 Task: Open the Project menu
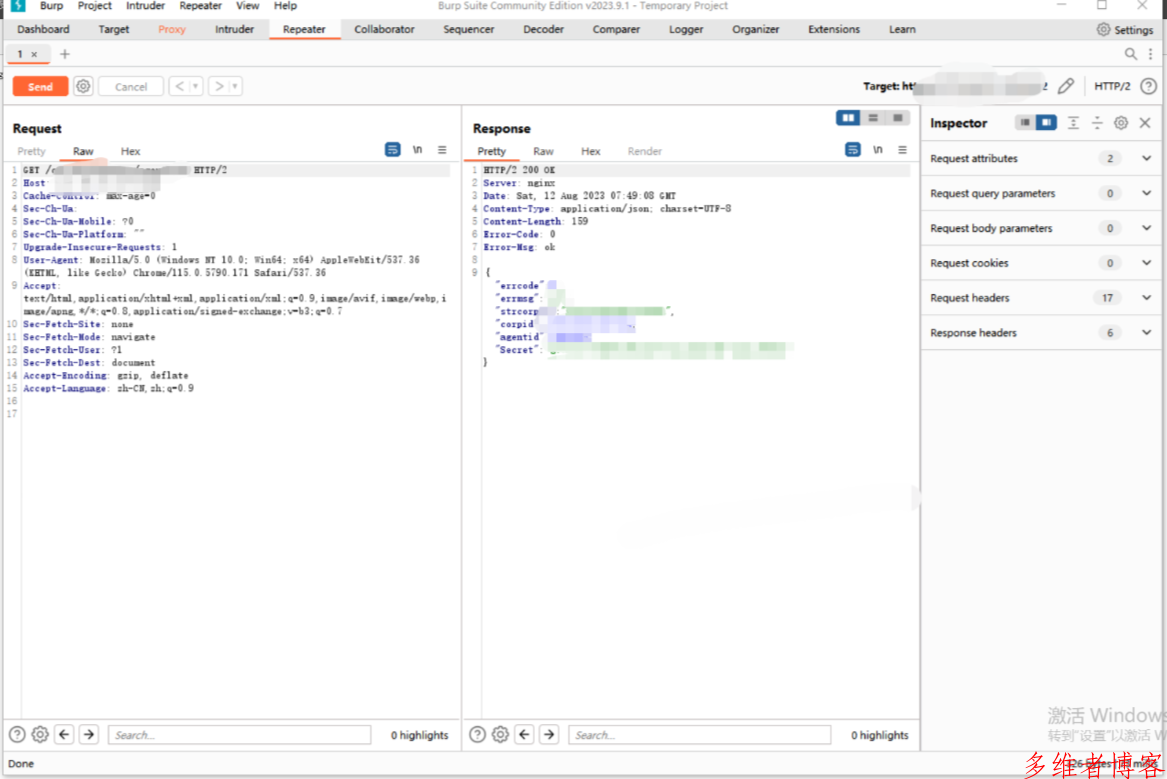[x=95, y=6]
